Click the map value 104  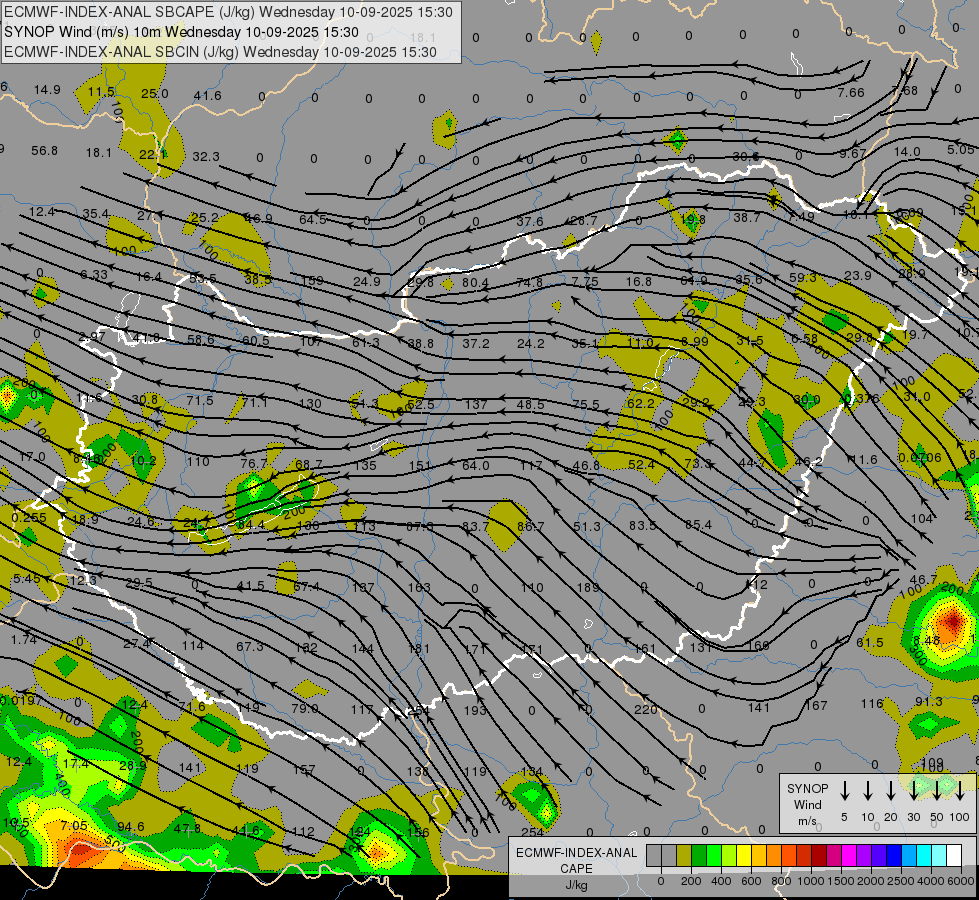[x=922, y=518]
